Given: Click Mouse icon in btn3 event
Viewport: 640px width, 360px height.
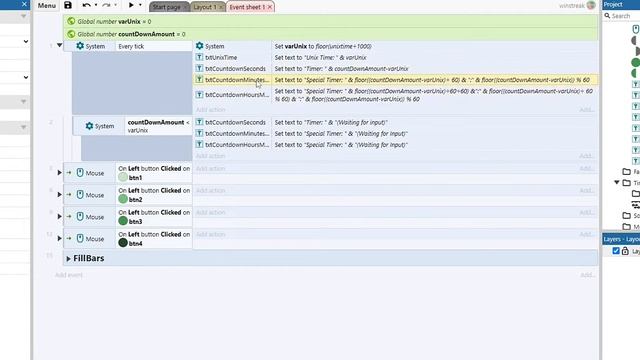Looking at the screenshot, I should tap(80, 217).
